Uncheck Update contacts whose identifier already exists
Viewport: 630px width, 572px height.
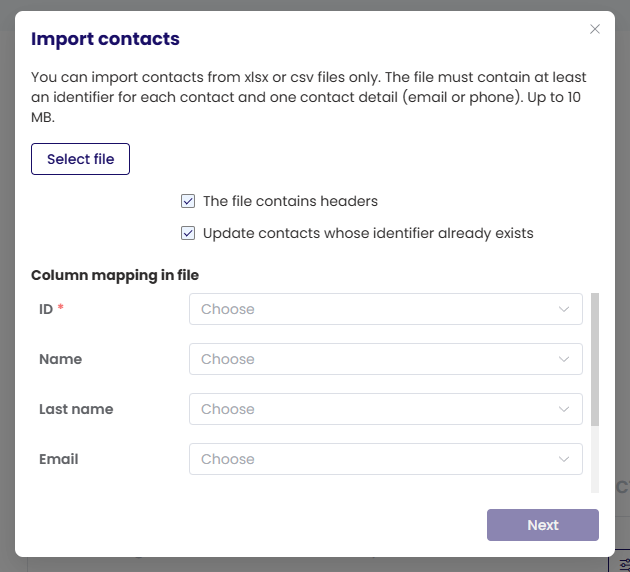(x=188, y=233)
